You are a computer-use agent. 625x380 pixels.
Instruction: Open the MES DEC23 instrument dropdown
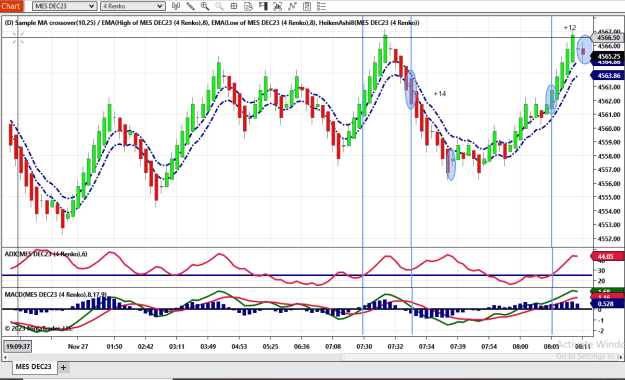coord(64,6)
